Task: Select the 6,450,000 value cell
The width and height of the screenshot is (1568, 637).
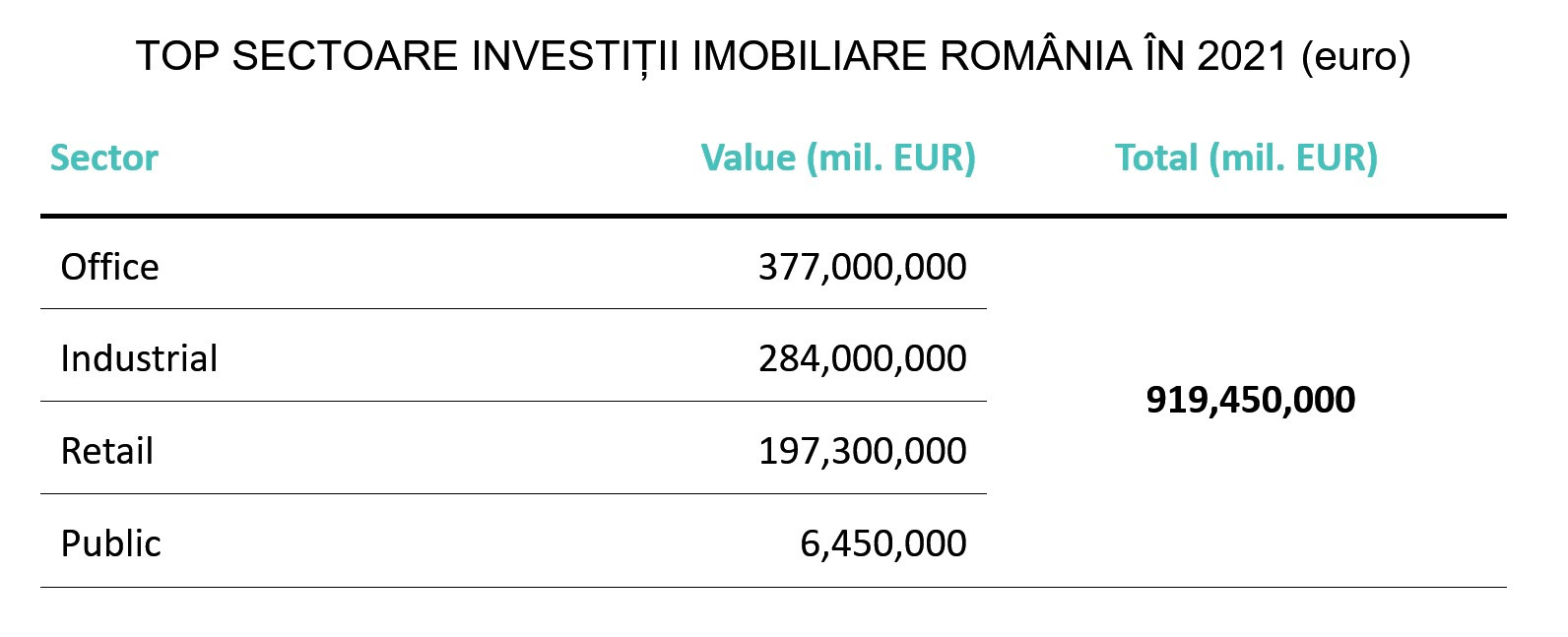Action: [882, 543]
